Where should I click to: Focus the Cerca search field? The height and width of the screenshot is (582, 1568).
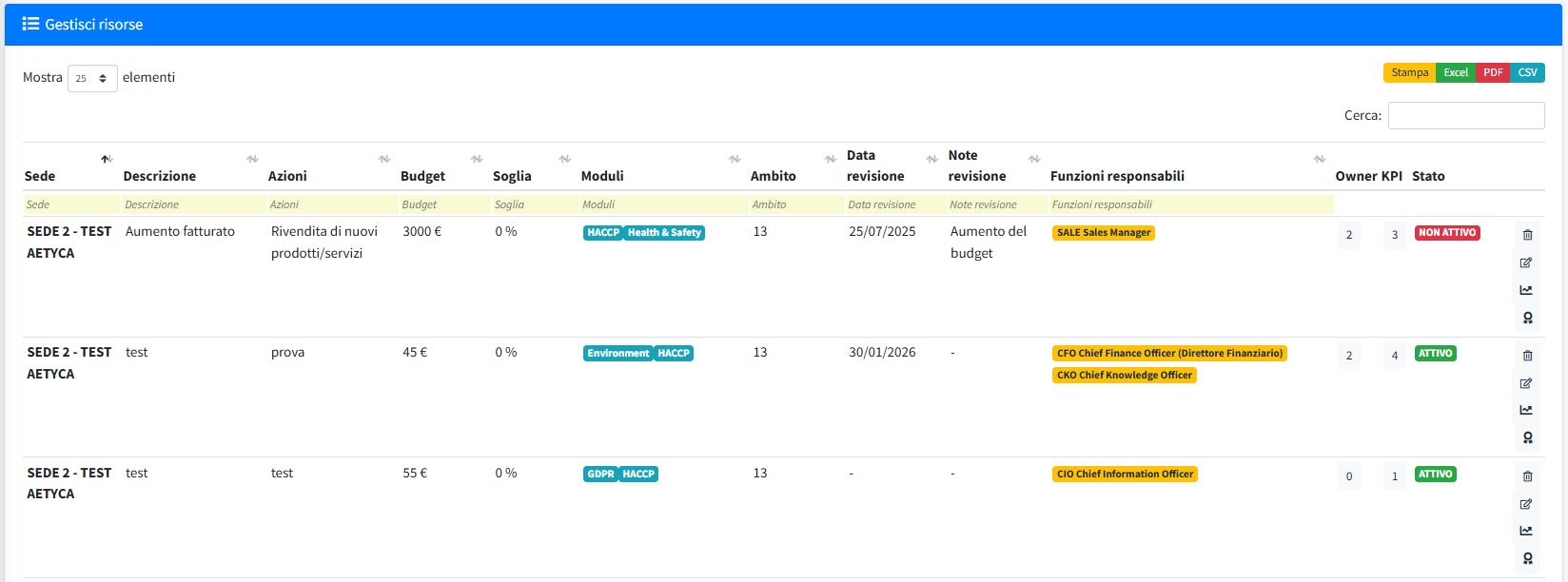tap(1465, 115)
